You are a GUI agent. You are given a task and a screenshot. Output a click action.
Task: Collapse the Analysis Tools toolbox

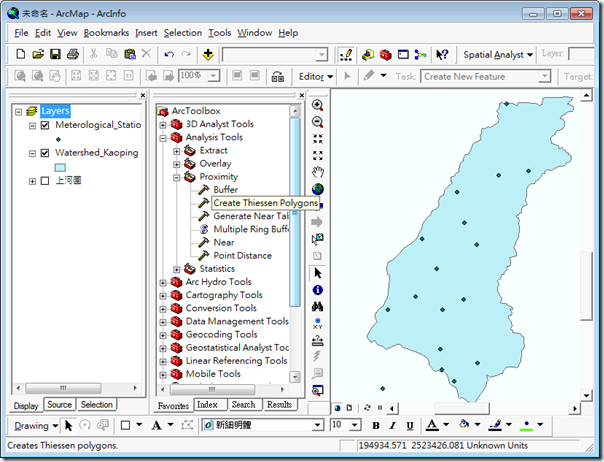pyautogui.click(x=163, y=138)
